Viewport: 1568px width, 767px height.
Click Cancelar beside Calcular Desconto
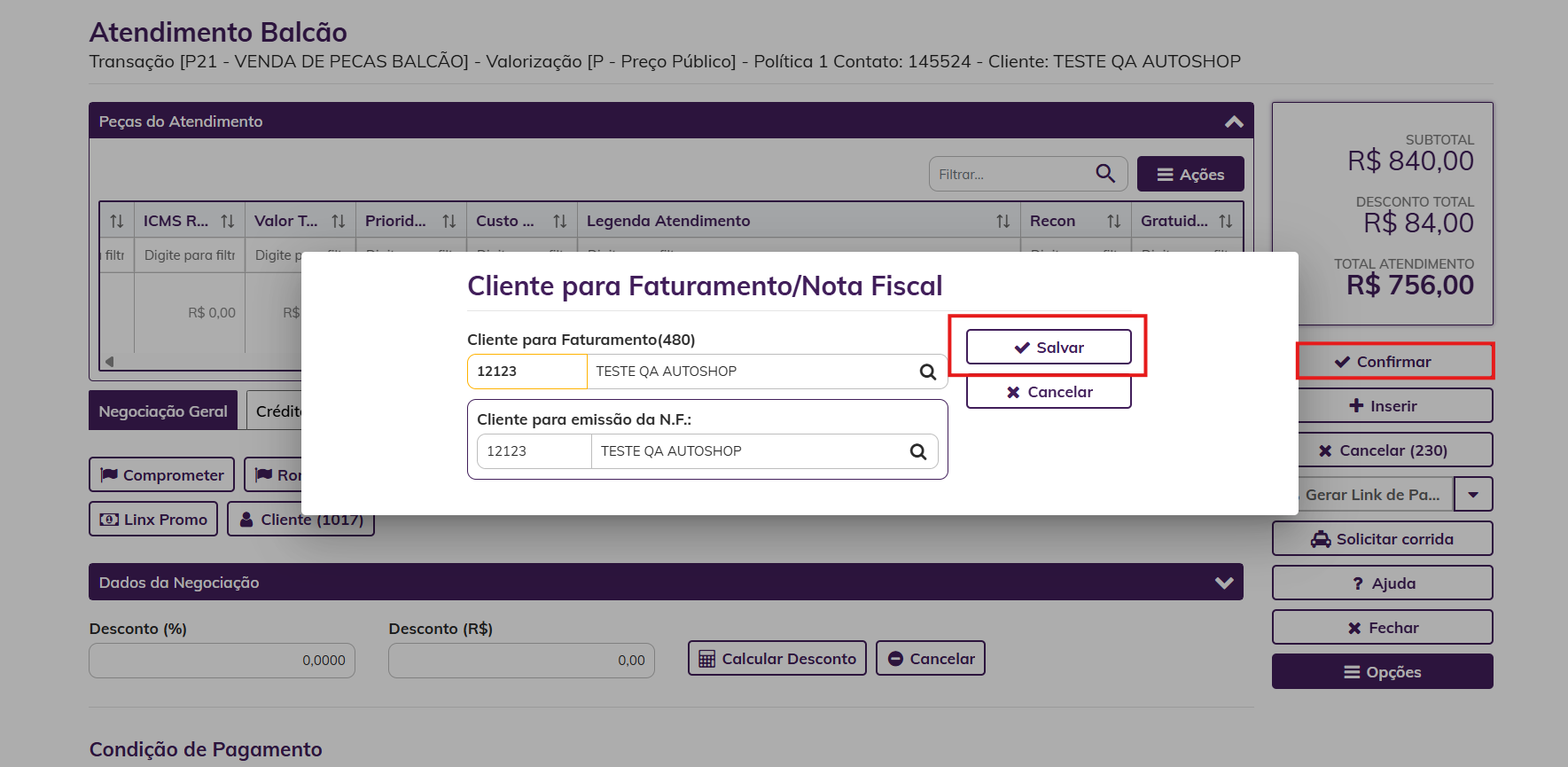point(931,658)
